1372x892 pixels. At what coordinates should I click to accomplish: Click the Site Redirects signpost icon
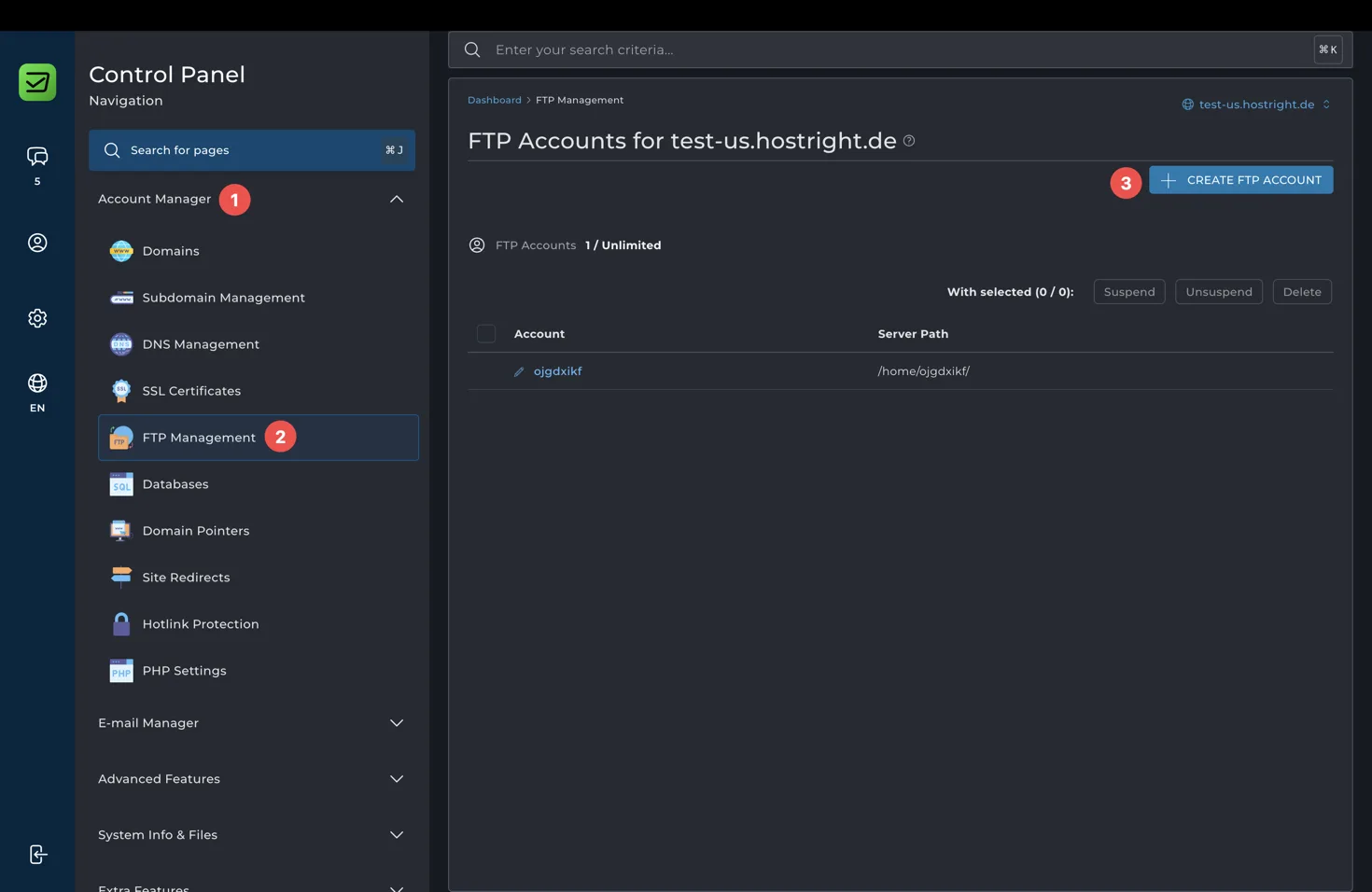[x=121, y=578]
